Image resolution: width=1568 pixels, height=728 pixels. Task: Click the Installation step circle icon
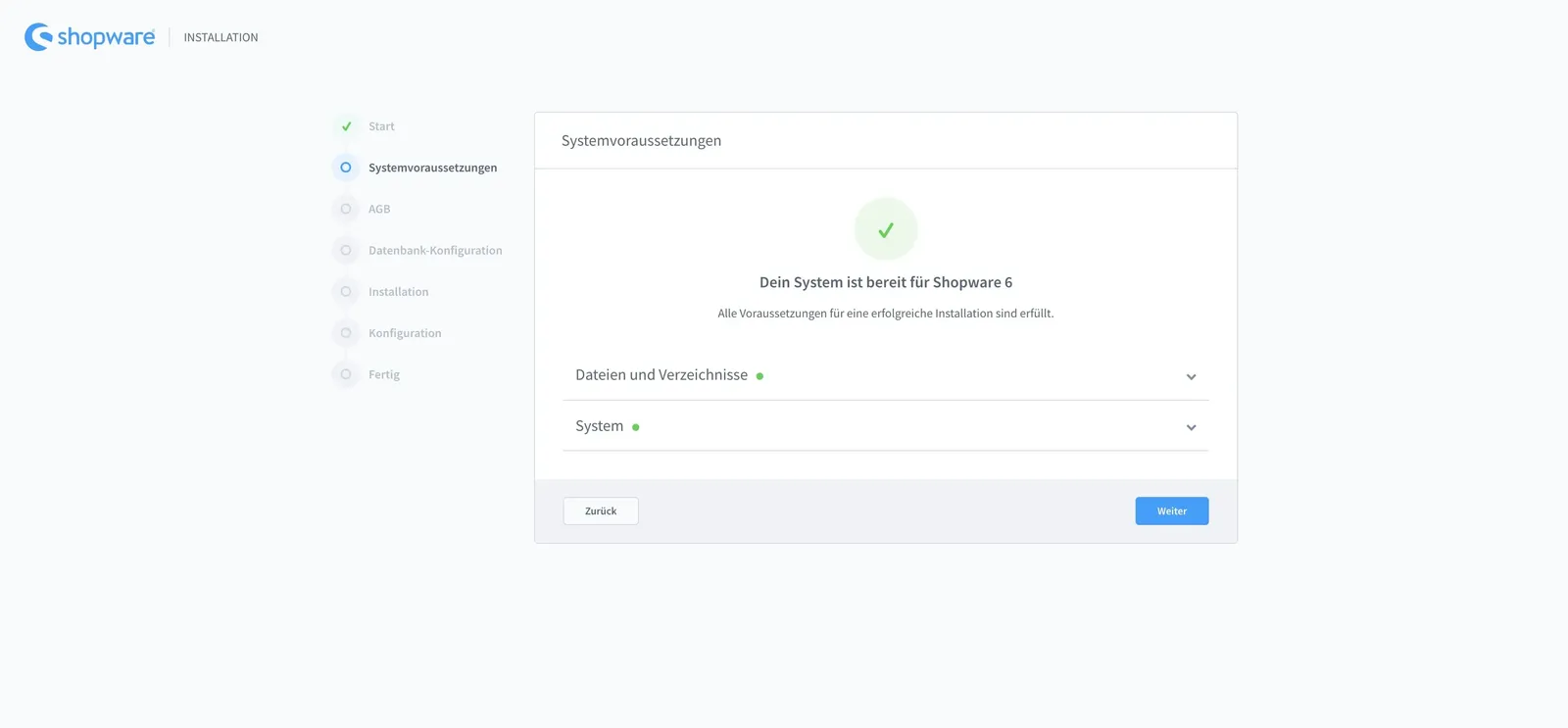coord(346,292)
